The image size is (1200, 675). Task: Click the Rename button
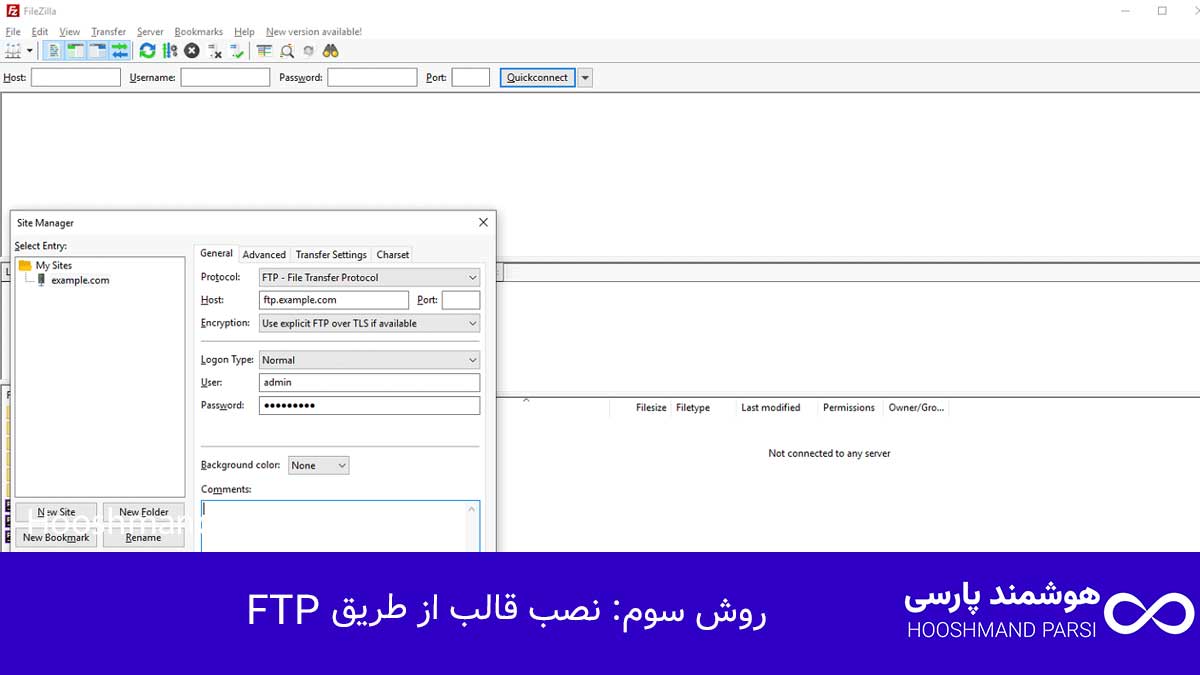click(144, 537)
